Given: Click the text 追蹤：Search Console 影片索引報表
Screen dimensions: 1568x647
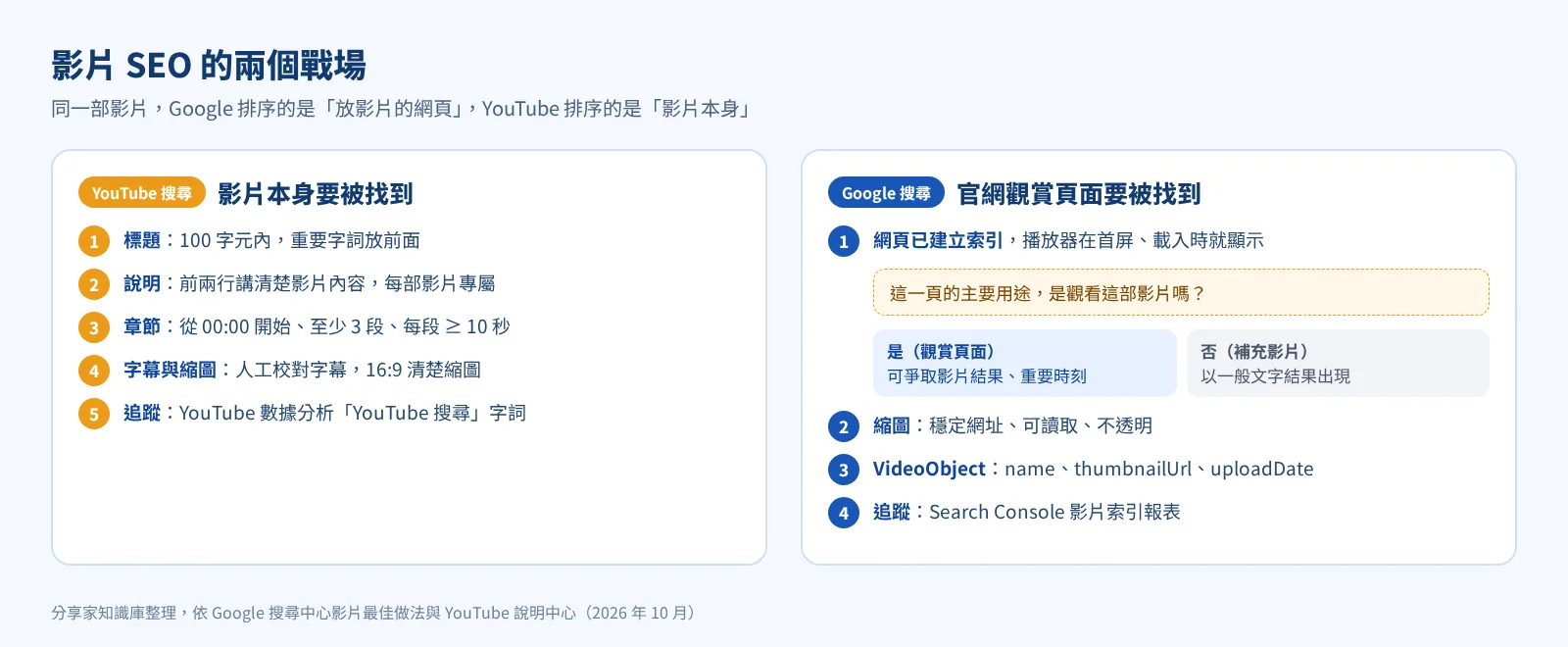Looking at the screenshot, I should pos(1026,512).
